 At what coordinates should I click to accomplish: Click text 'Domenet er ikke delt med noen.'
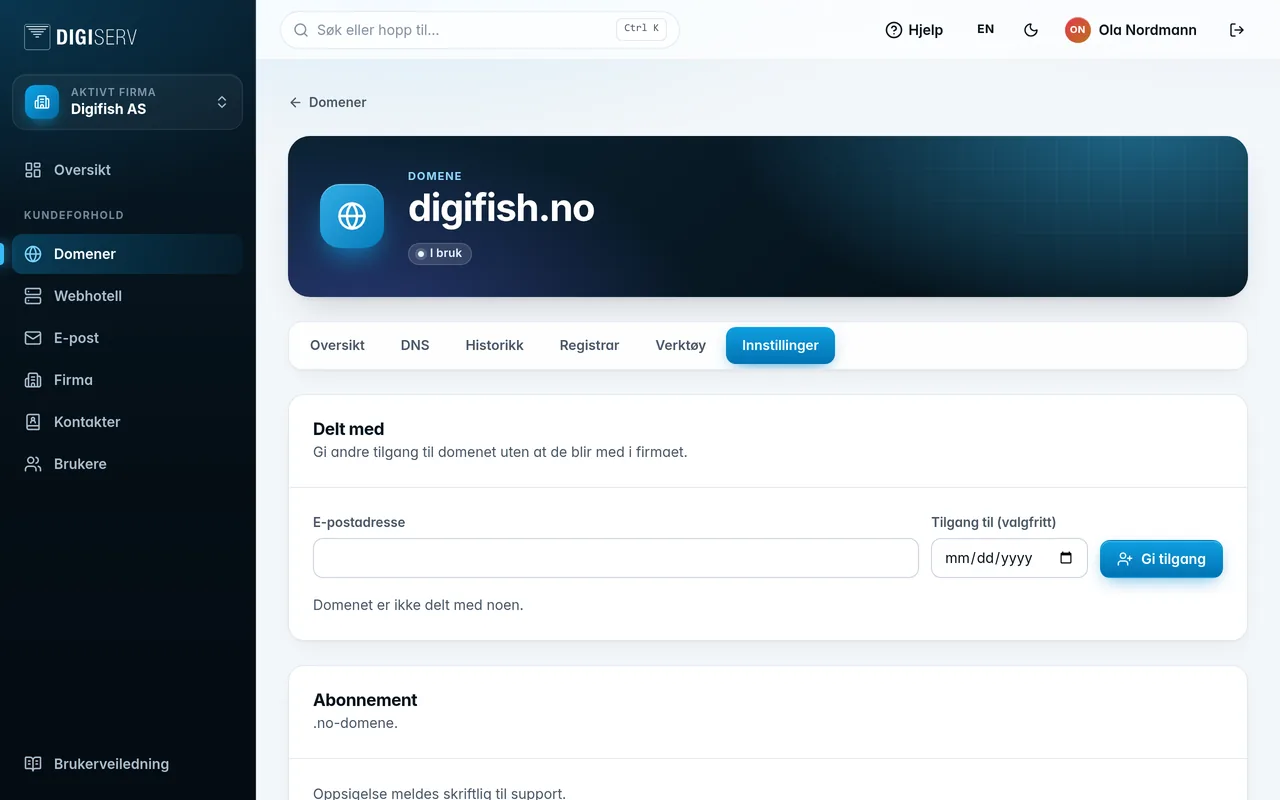418,605
